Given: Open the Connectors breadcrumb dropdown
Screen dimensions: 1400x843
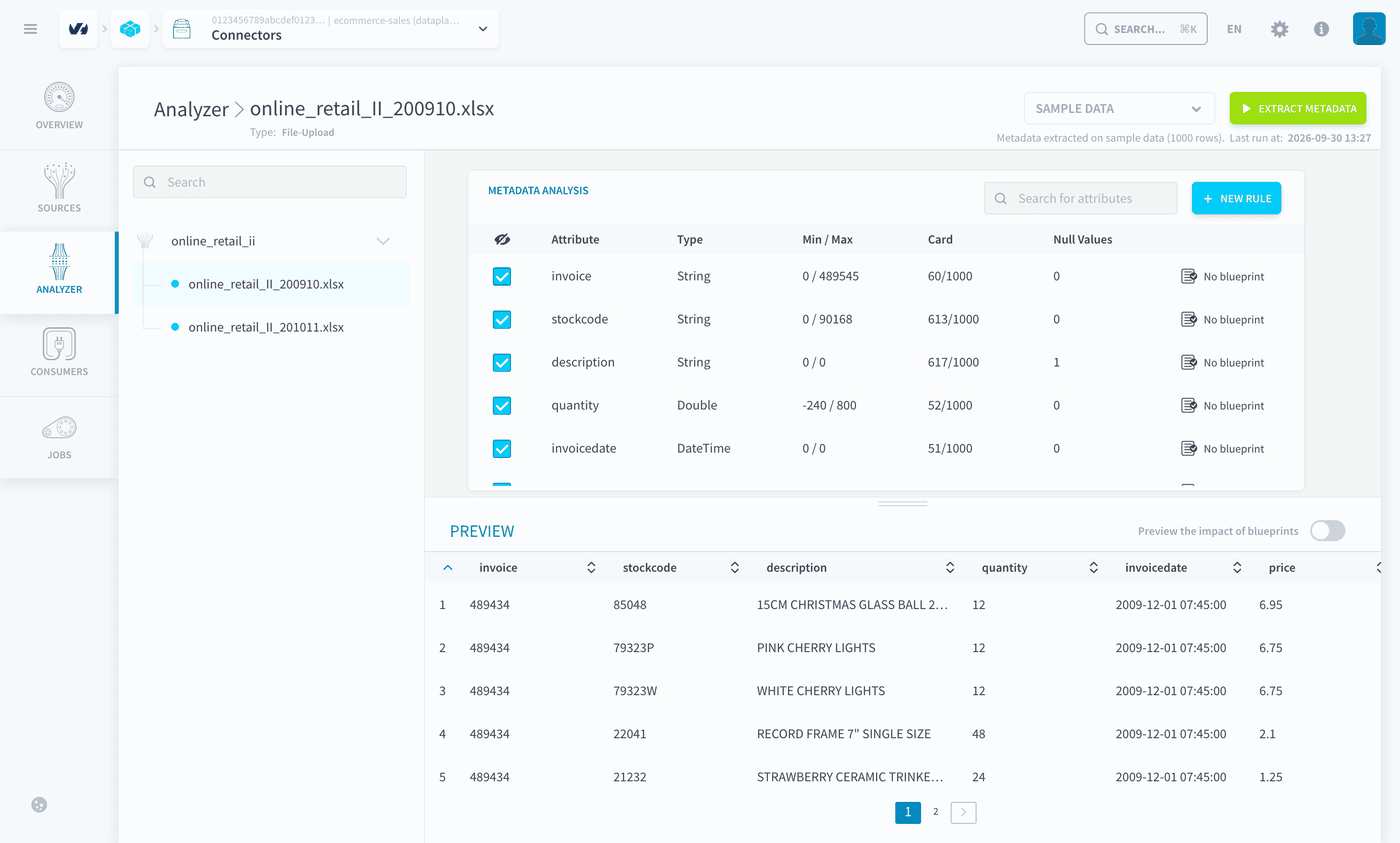Looking at the screenshot, I should click(330, 29).
